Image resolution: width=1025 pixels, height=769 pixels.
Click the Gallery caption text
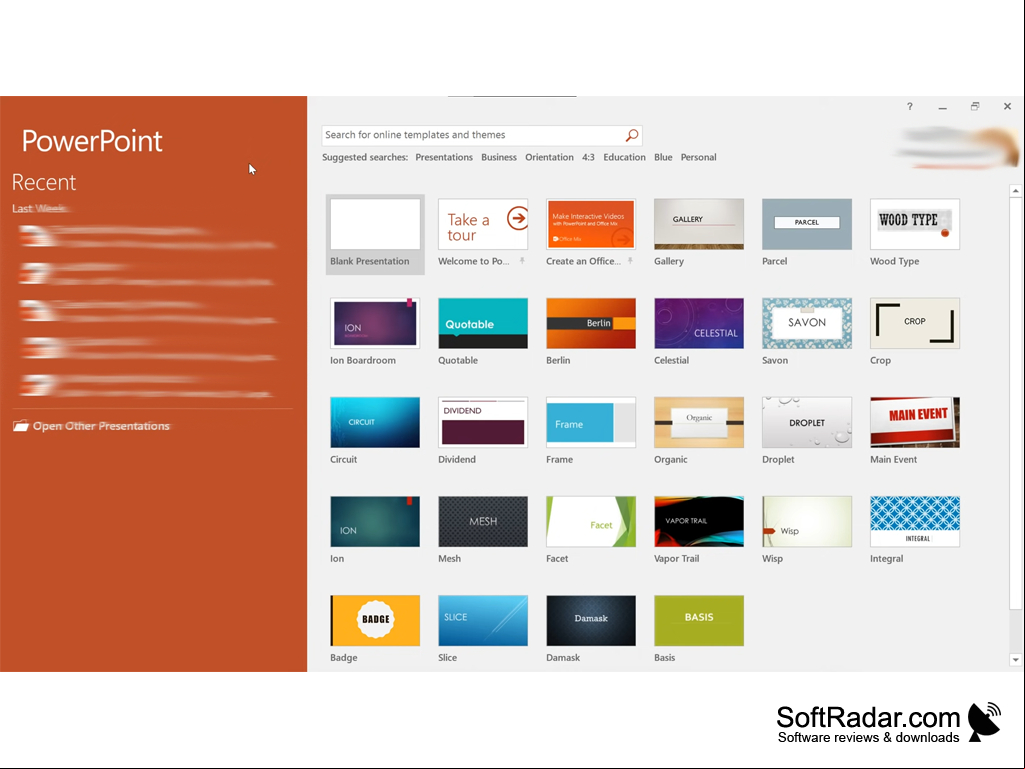[669, 261]
